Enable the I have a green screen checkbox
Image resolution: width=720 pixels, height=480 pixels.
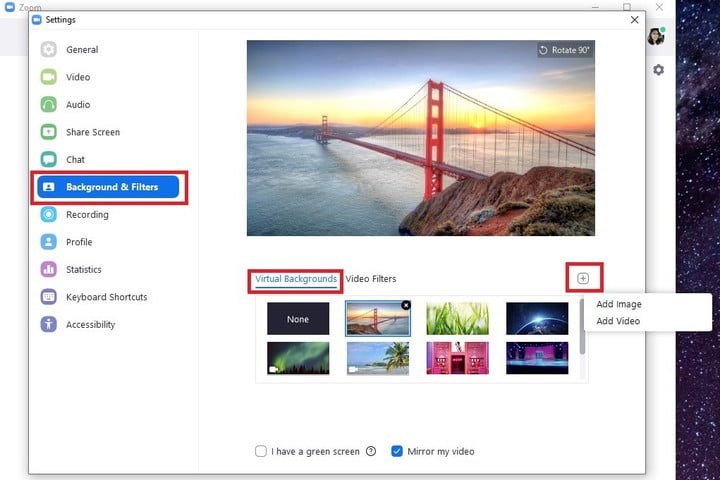261,452
